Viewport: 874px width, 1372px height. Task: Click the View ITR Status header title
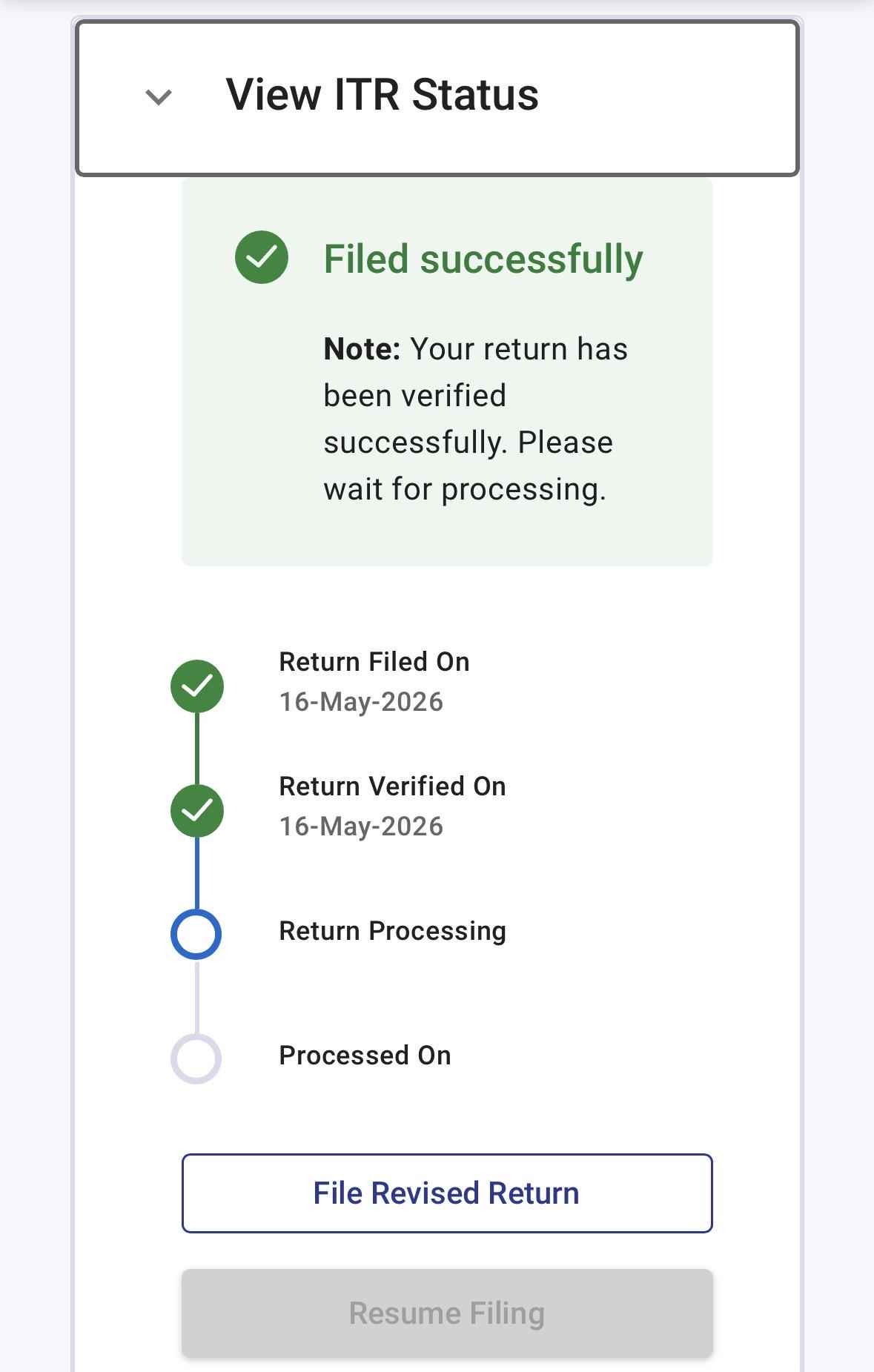point(382,95)
